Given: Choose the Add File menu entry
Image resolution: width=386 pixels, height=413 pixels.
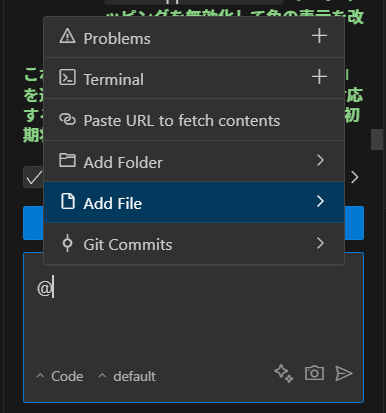Looking at the screenshot, I should (194, 202).
